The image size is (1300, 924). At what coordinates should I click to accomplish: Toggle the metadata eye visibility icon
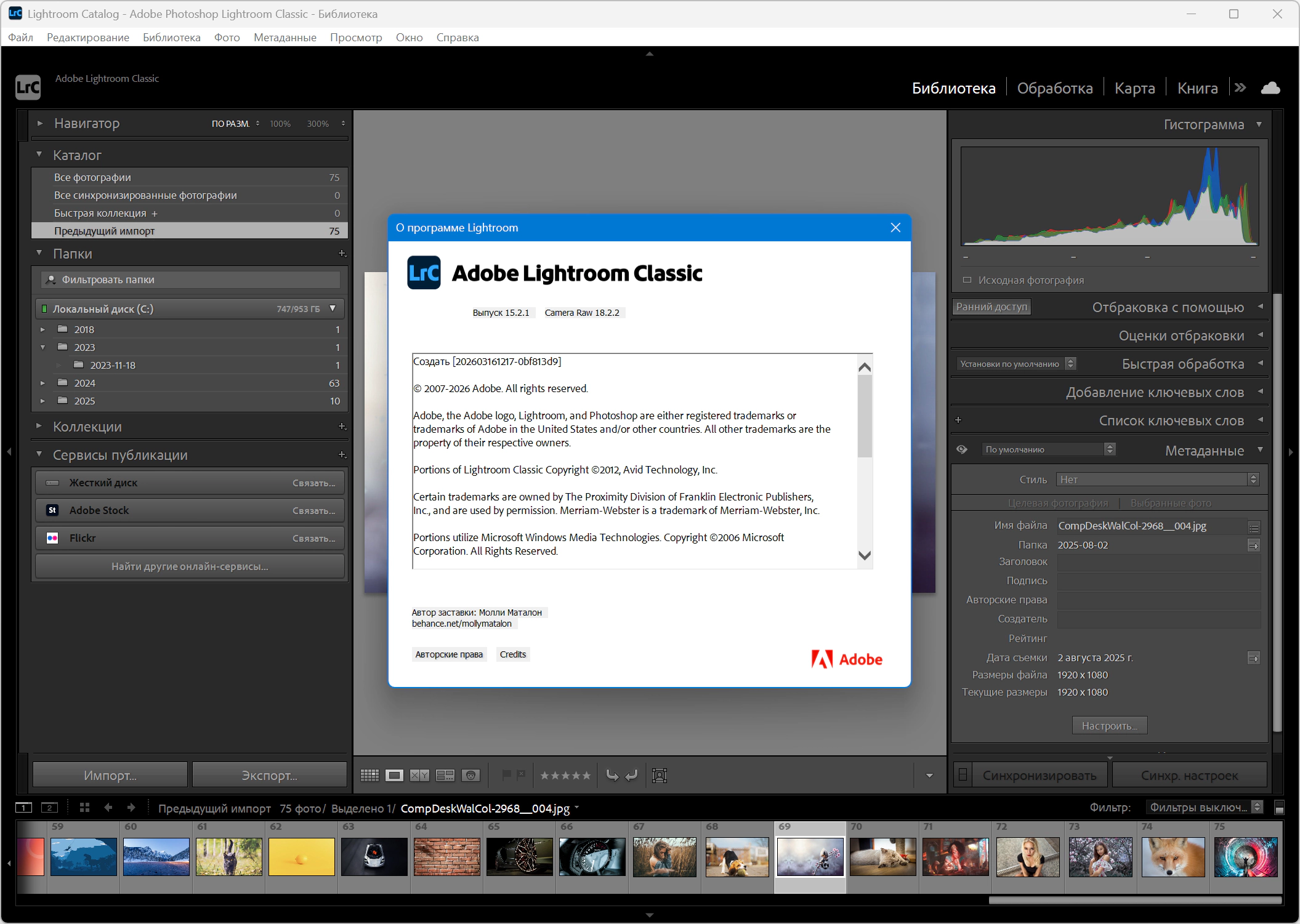coord(962,449)
